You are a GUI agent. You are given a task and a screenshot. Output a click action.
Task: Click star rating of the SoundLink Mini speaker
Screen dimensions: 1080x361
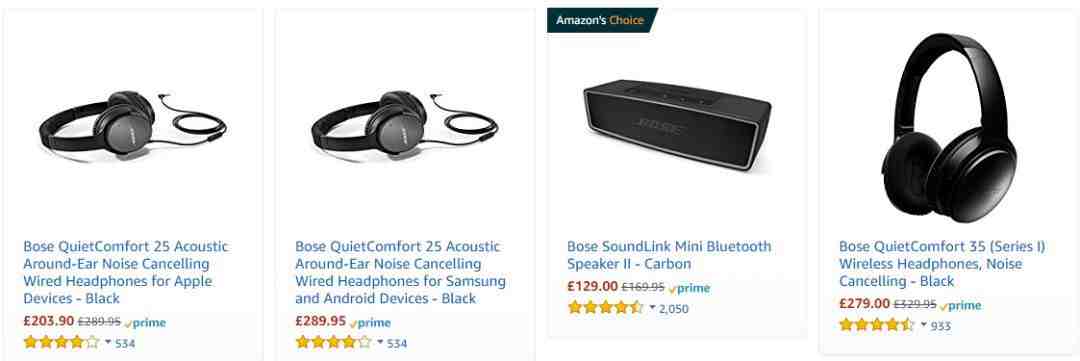[605, 308]
